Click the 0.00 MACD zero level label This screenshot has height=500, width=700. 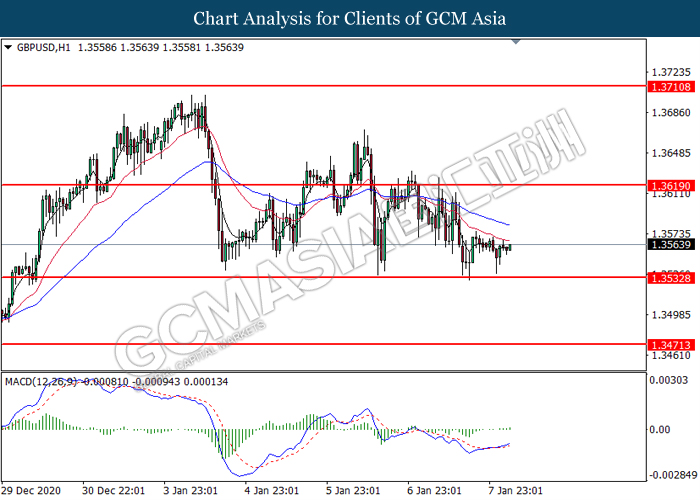660,429
